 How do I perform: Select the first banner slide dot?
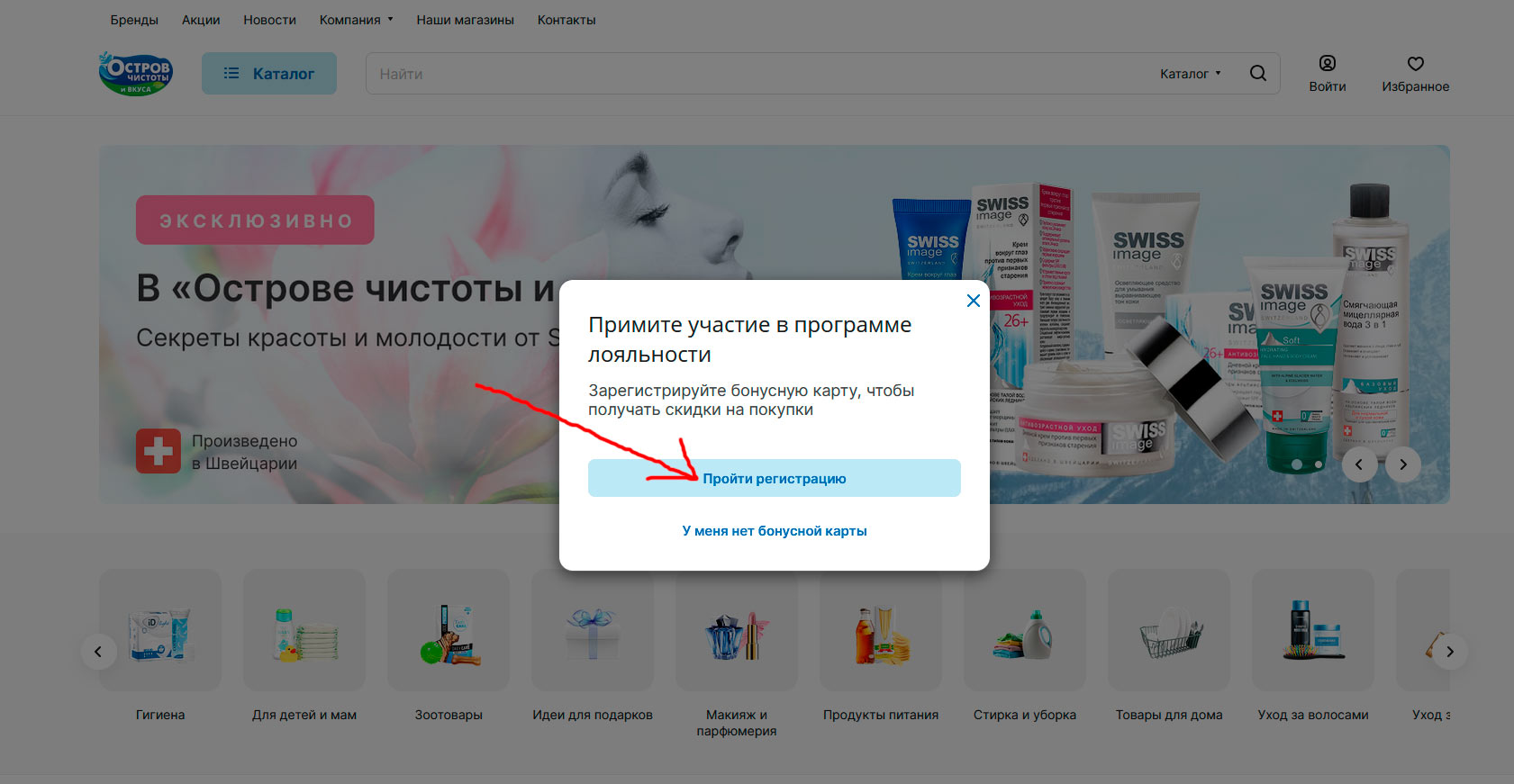1297,464
